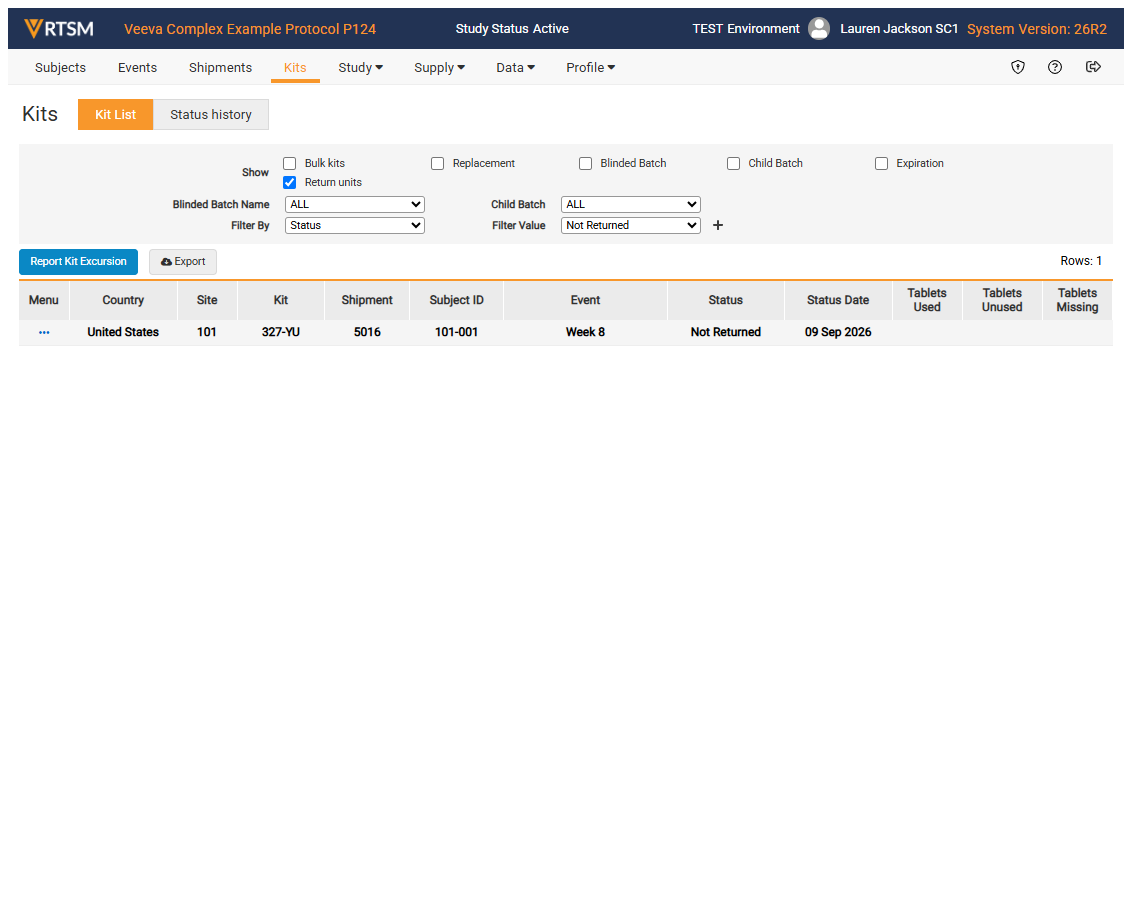Switch to the Kit List tab
1132x920 pixels.
pos(116,115)
